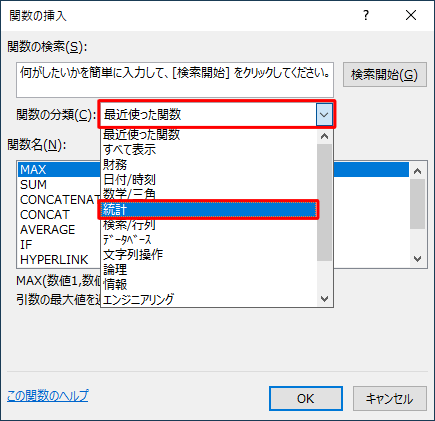Select CONCATENATE in the function list

click(59, 200)
